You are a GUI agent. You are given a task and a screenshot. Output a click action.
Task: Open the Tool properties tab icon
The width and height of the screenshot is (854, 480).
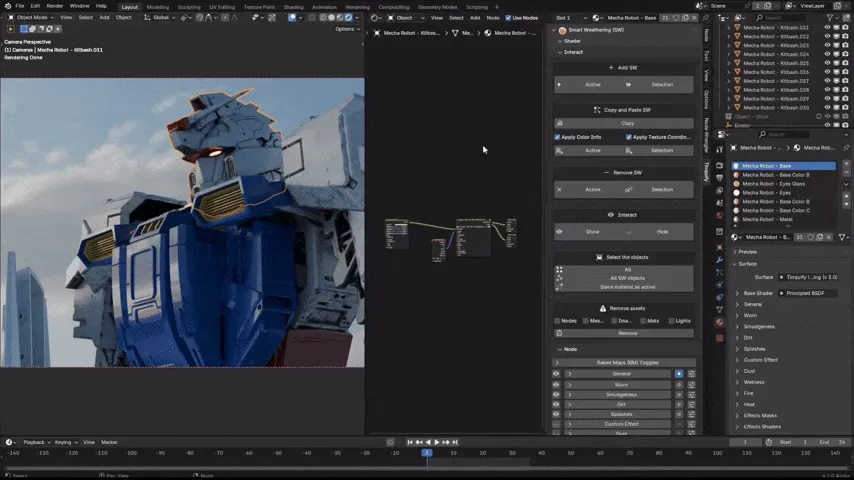point(719,149)
